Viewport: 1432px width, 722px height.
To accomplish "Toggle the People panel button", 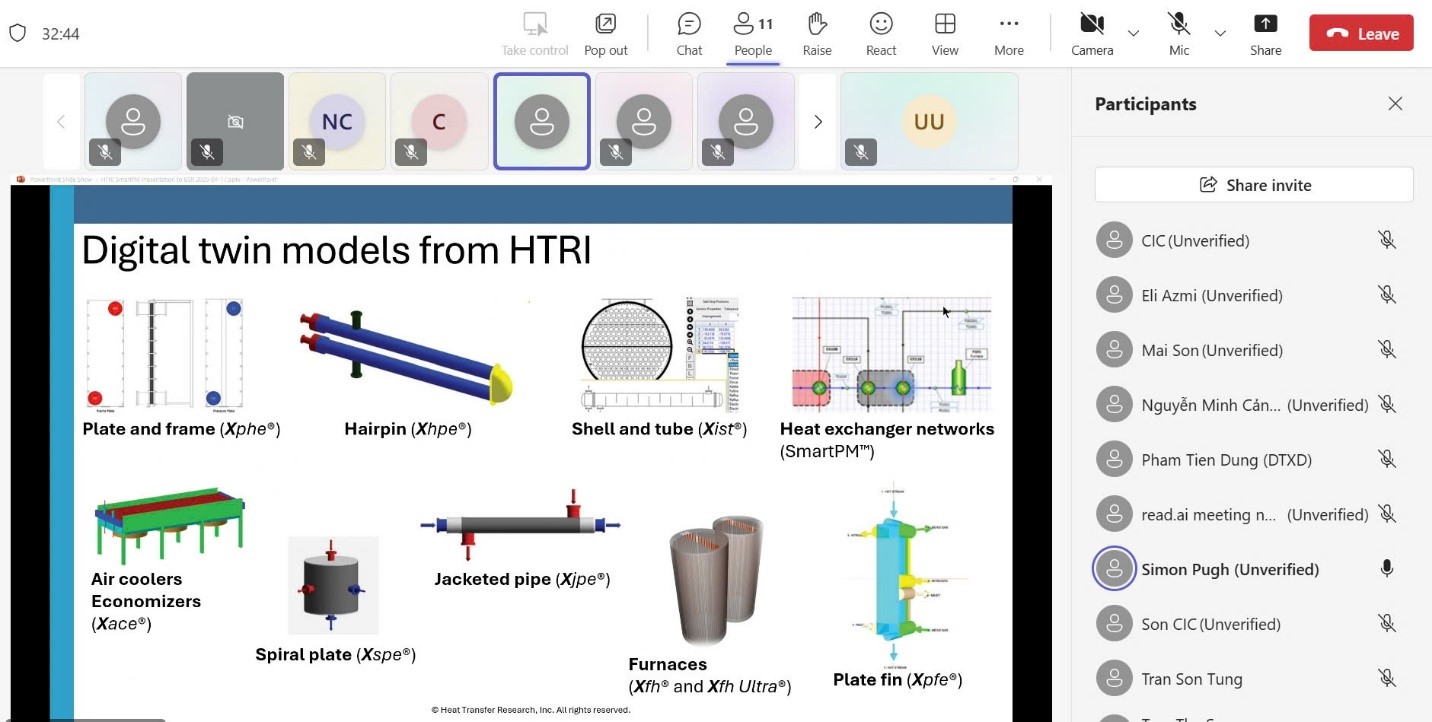I will [753, 34].
